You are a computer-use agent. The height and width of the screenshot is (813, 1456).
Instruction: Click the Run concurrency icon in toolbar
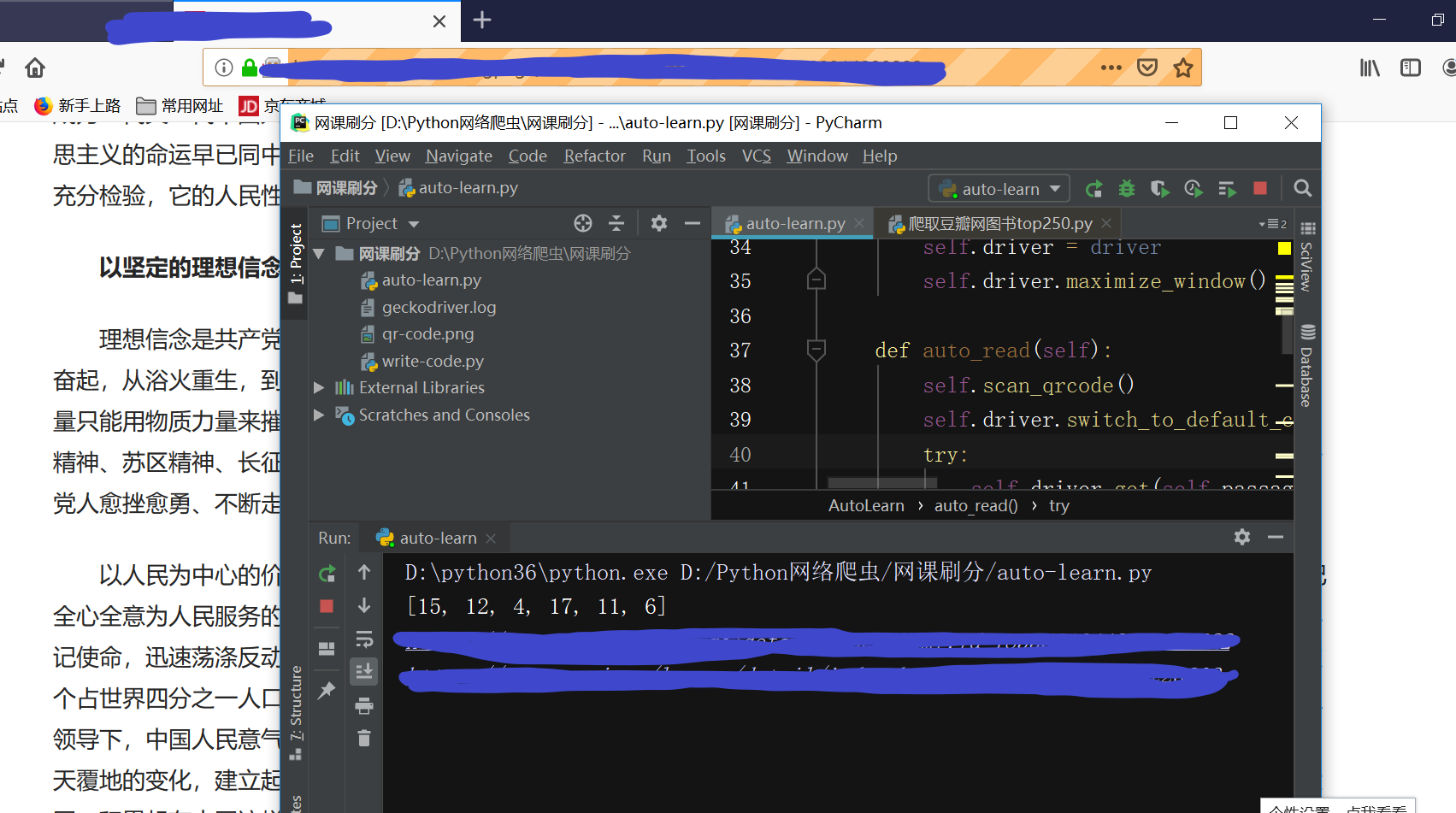pyautogui.click(x=1227, y=189)
